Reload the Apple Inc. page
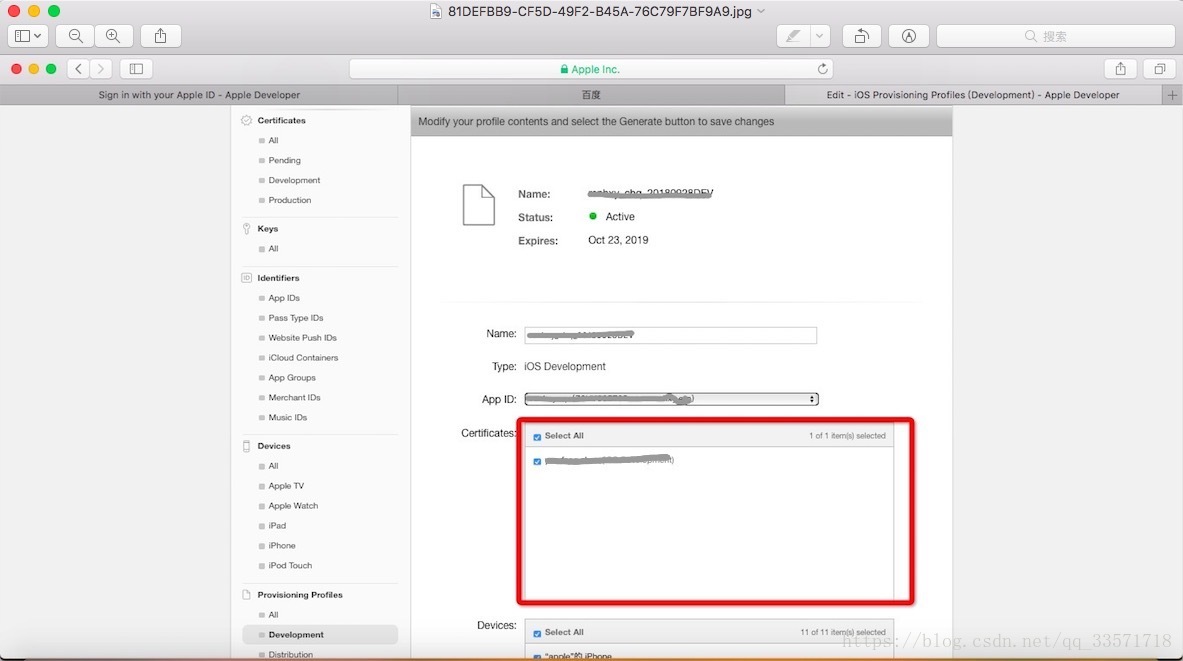The image size is (1183, 661). pyautogui.click(x=822, y=69)
